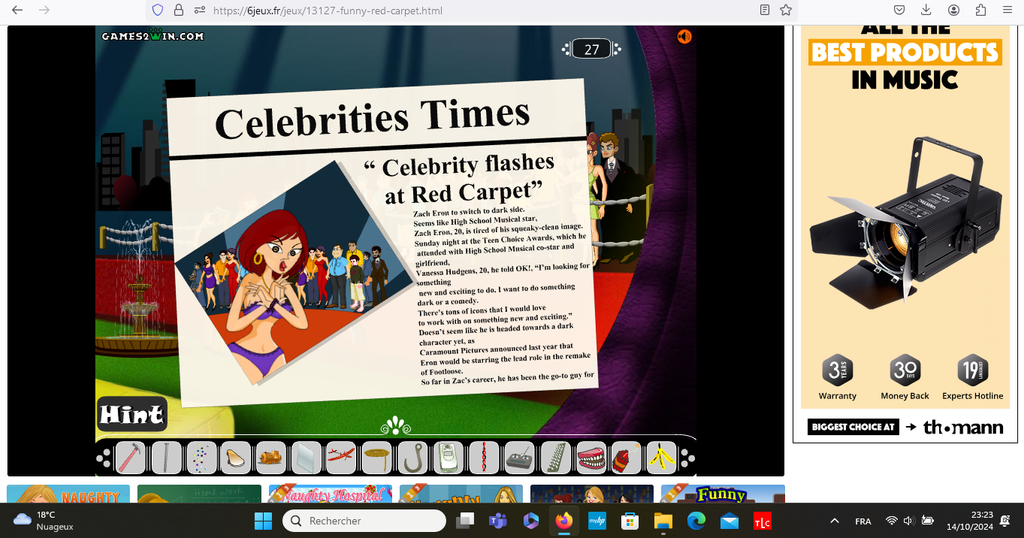Expand hidden system tray icons chevron

(x=834, y=521)
